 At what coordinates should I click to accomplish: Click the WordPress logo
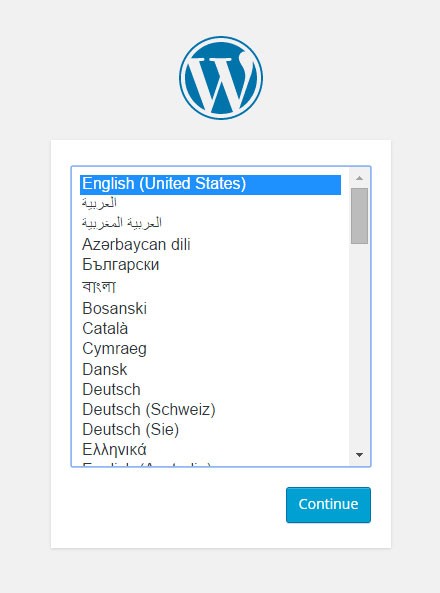click(x=221, y=78)
